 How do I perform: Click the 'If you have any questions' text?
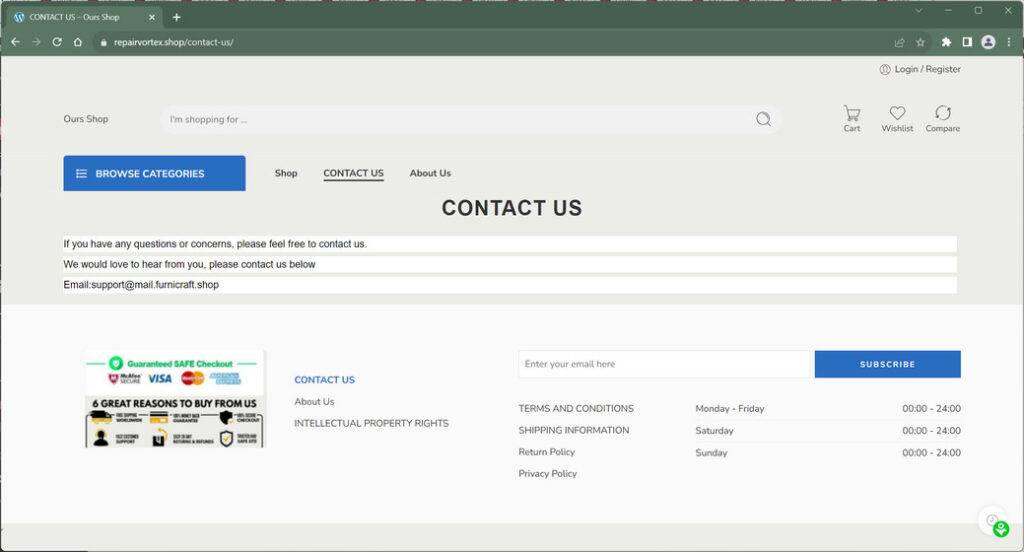click(216, 244)
